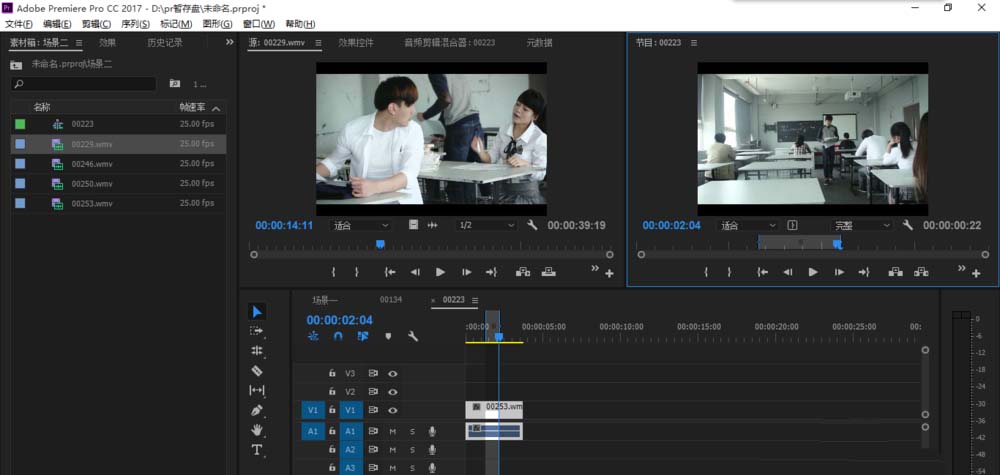
Task: Mute audio track A1
Action: [x=393, y=432]
